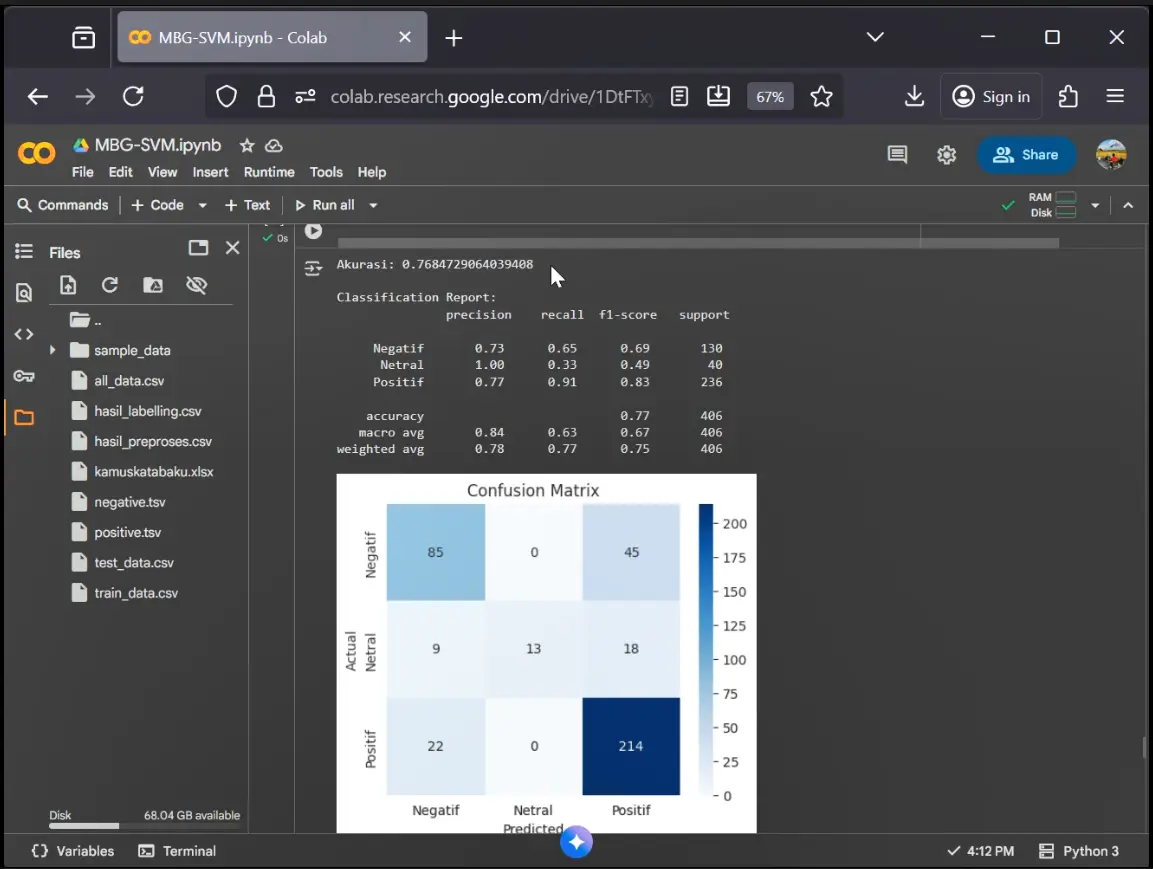This screenshot has width=1153, height=869.
Task: Open the Runtime menu
Action: [x=268, y=172]
